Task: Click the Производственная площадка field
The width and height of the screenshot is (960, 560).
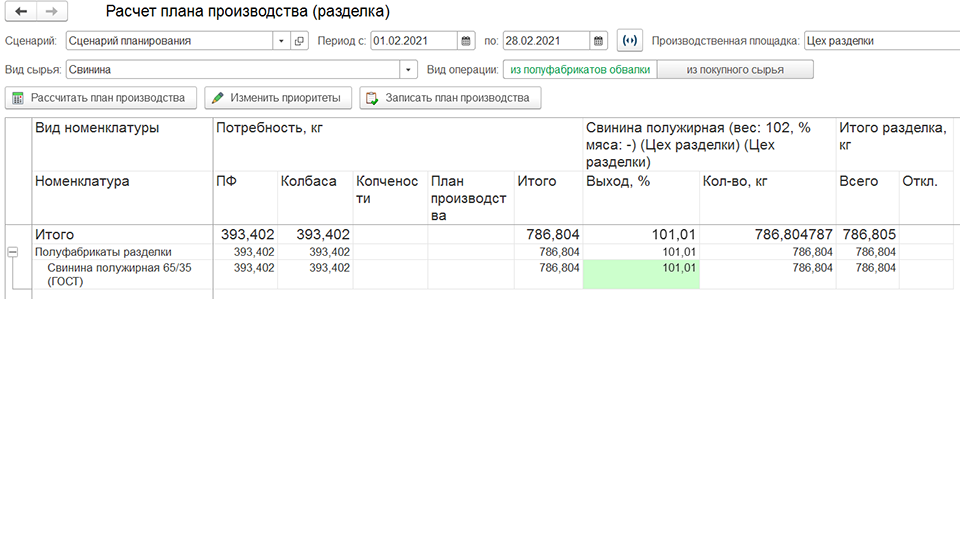Action: point(882,41)
